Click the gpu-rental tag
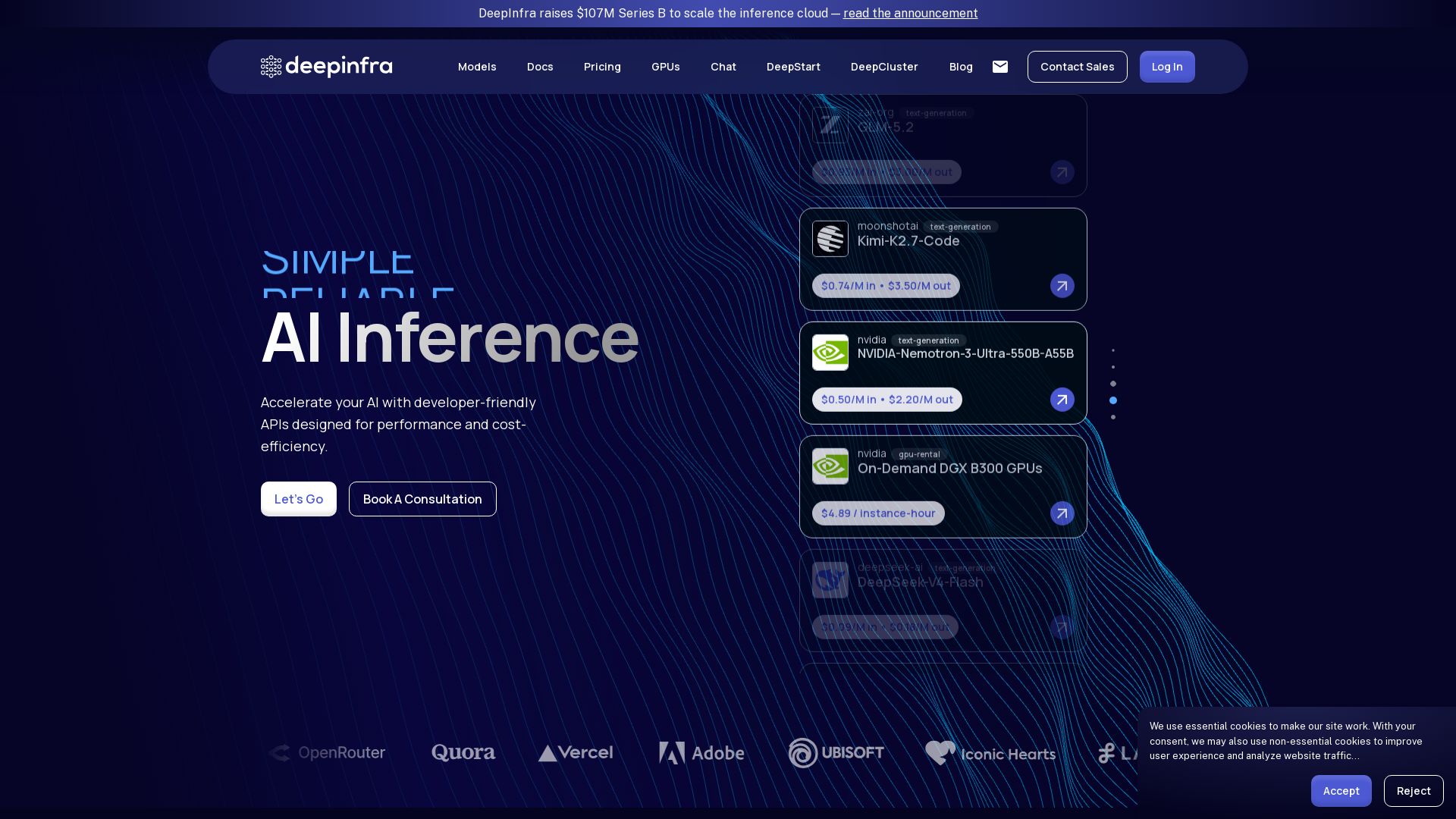 click(x=919, y=454)
